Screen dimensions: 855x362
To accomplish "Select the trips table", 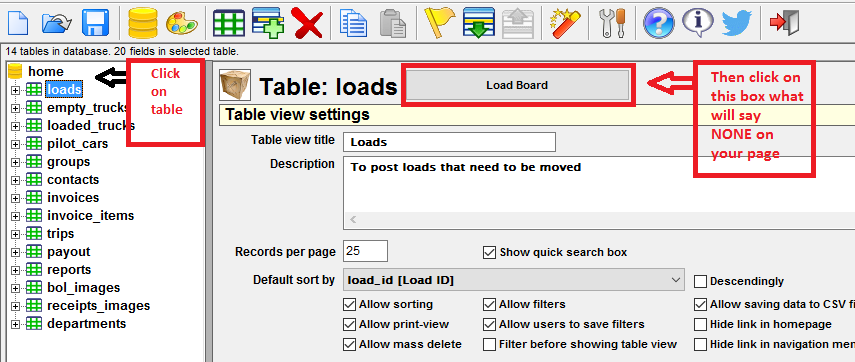I will click(x=61, y=234).
